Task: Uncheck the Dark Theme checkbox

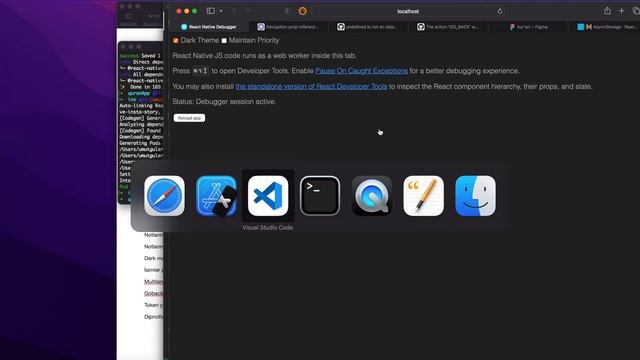Action: pos(176,40)
